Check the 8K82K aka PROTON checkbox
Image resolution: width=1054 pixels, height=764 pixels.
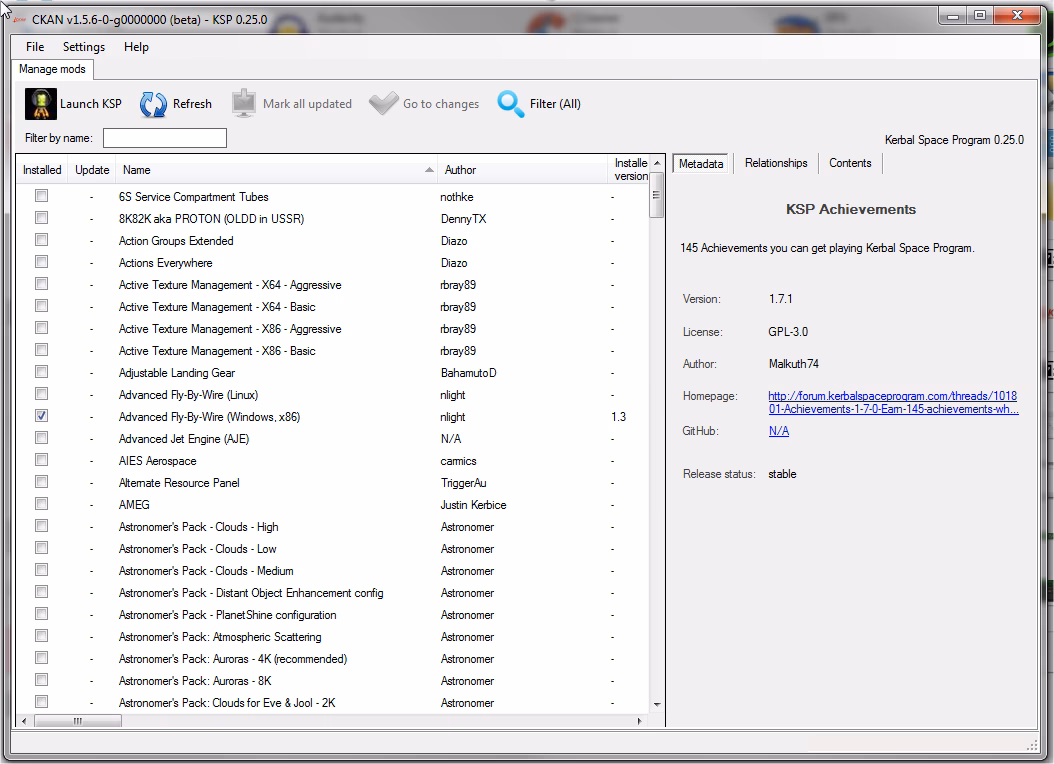point(42,218)
